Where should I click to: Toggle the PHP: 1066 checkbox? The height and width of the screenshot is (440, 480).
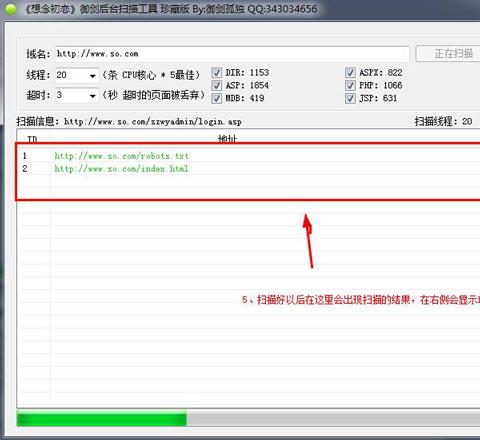350,85
